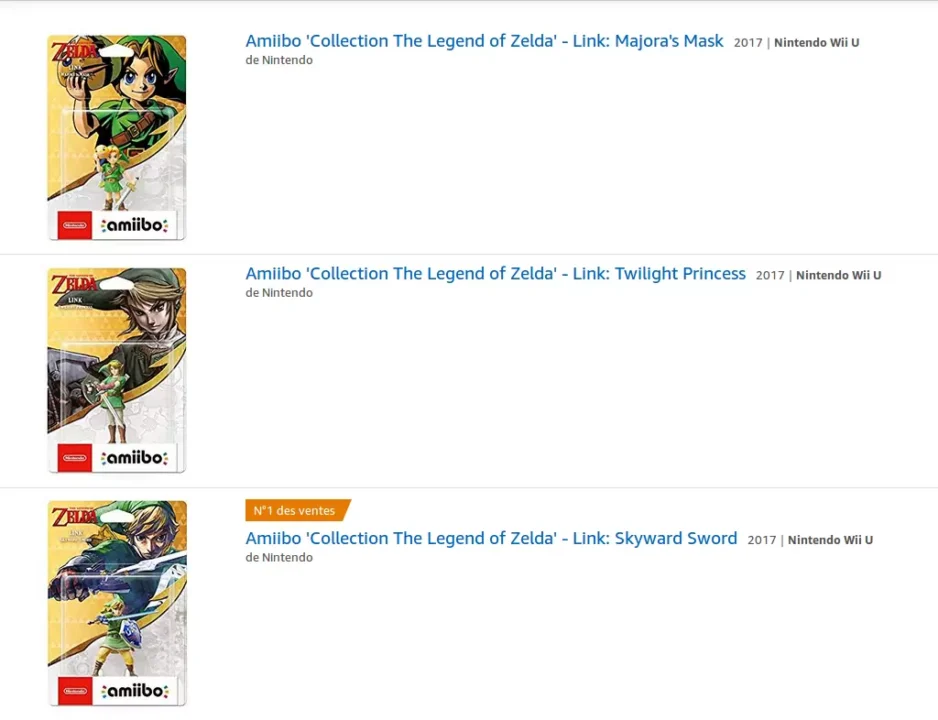
Task: Click the red Nintendo logo on the Majora's Mask box
Action: tap(74, 225)
